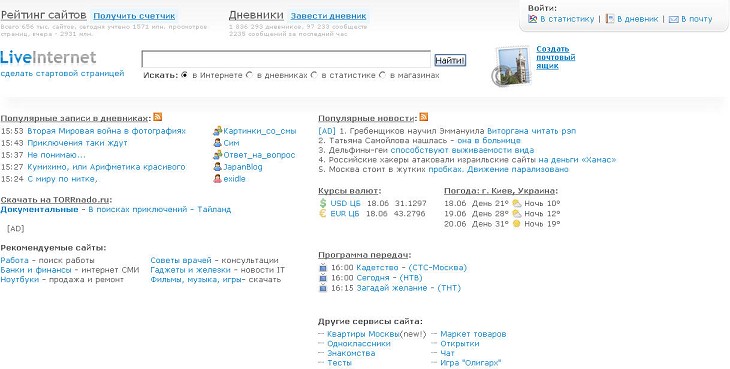The image size is (730, 369).
Task: Click Создать почтовый ящик link
Action: click(555, 57)
